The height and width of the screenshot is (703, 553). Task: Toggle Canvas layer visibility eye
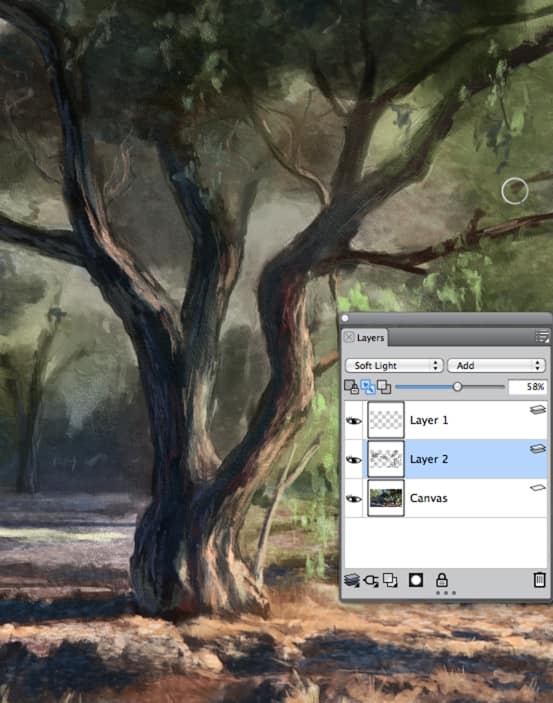pyautogui.click(x=353, y=499)
